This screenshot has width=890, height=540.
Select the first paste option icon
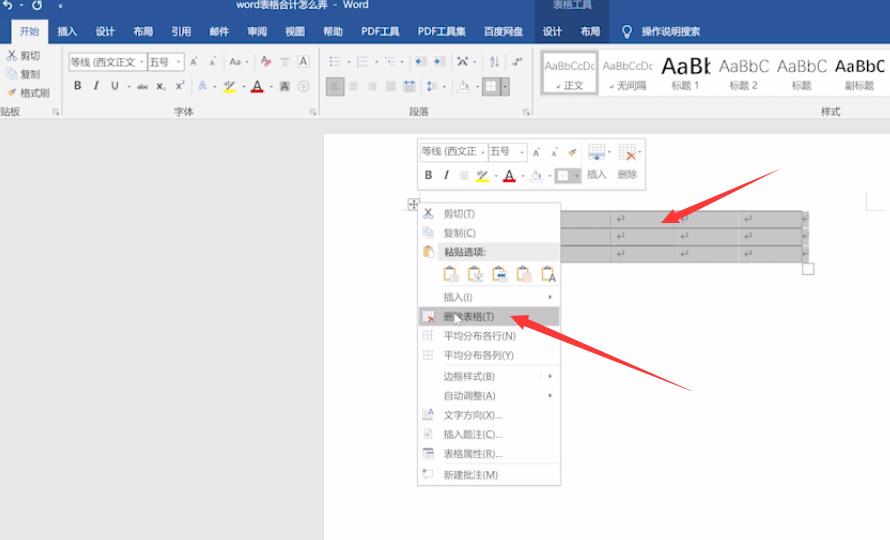pyautogui.click(x=451, y=274)
